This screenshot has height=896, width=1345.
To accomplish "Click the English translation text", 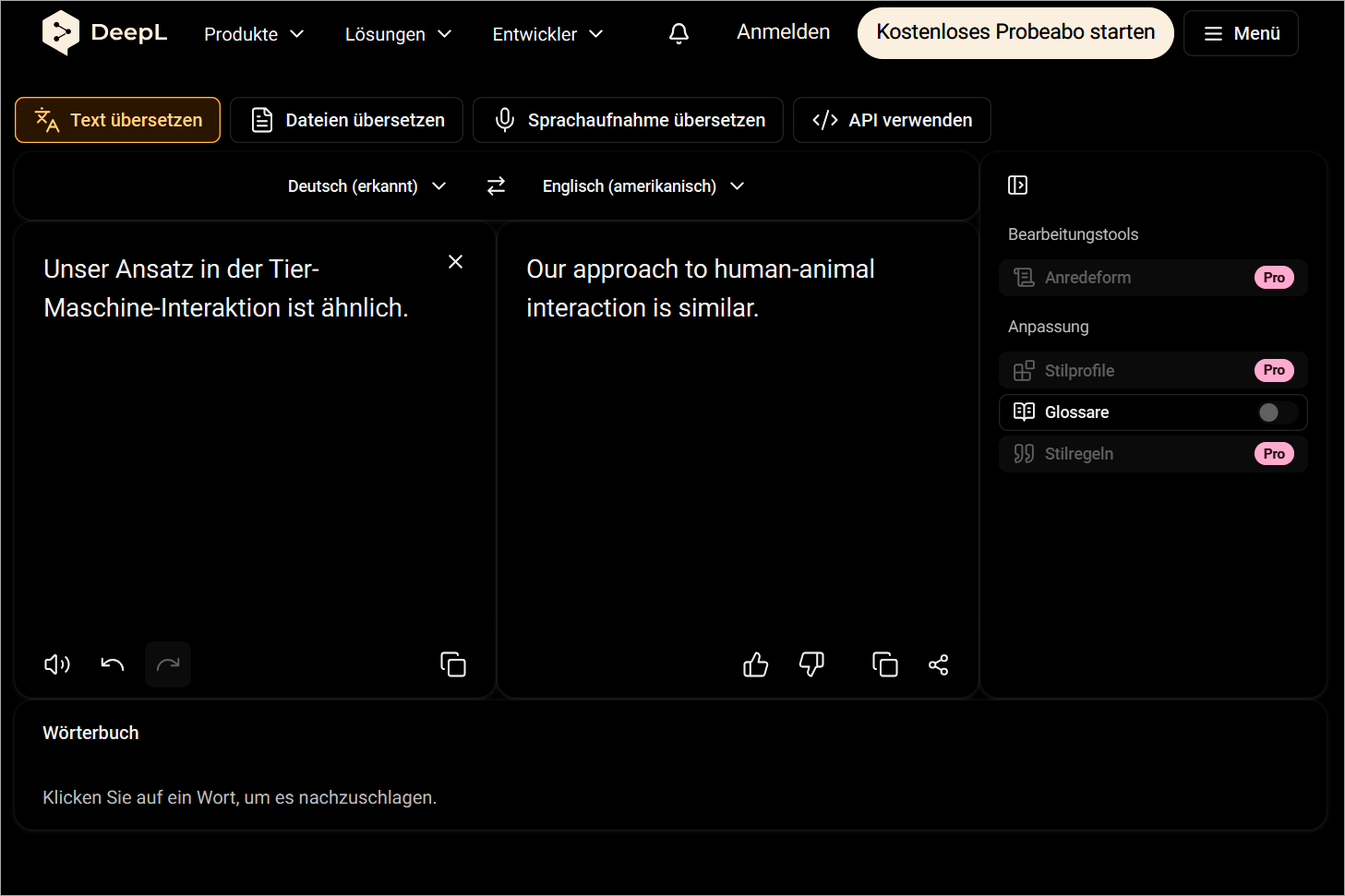I will click(700, 288).
